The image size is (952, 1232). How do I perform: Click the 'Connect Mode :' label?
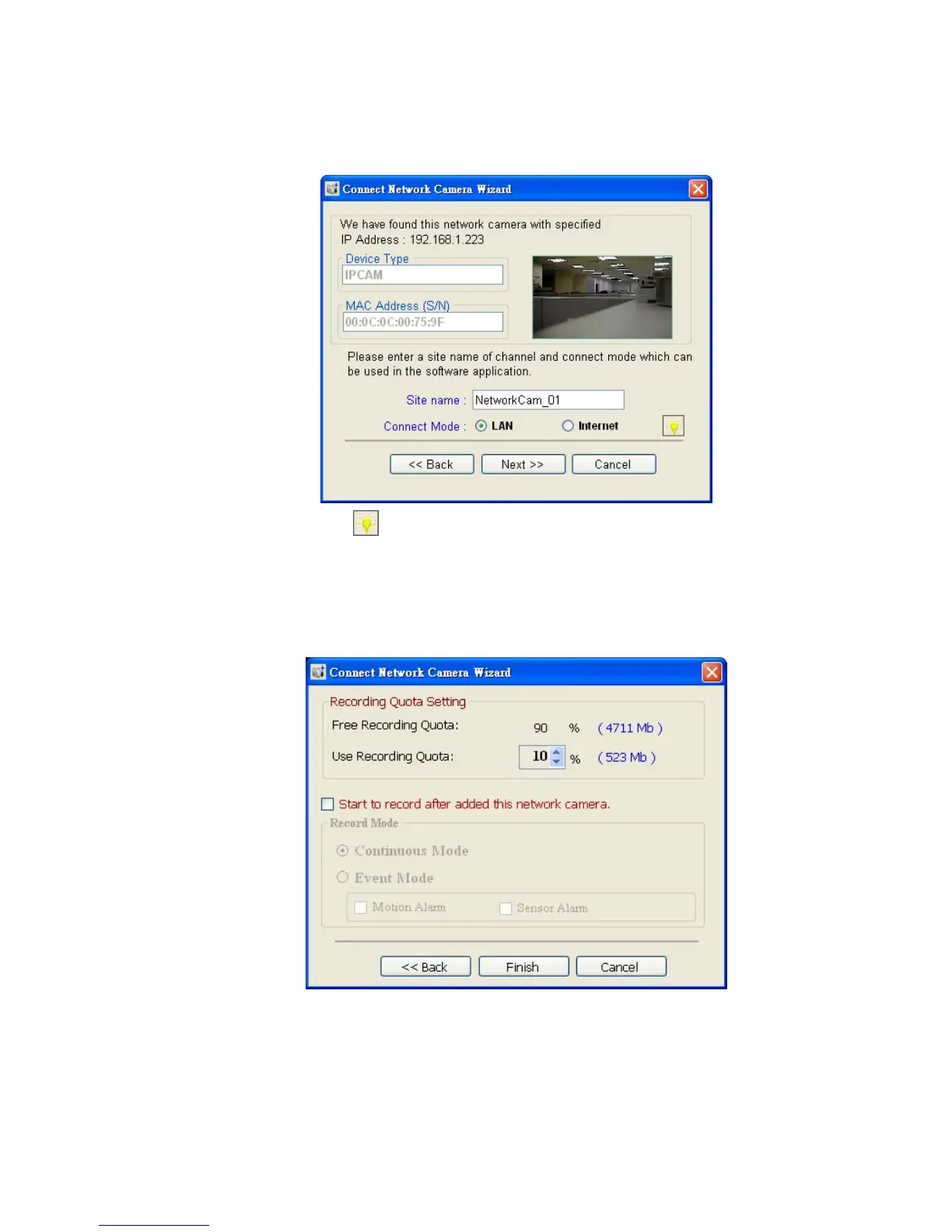425,426
